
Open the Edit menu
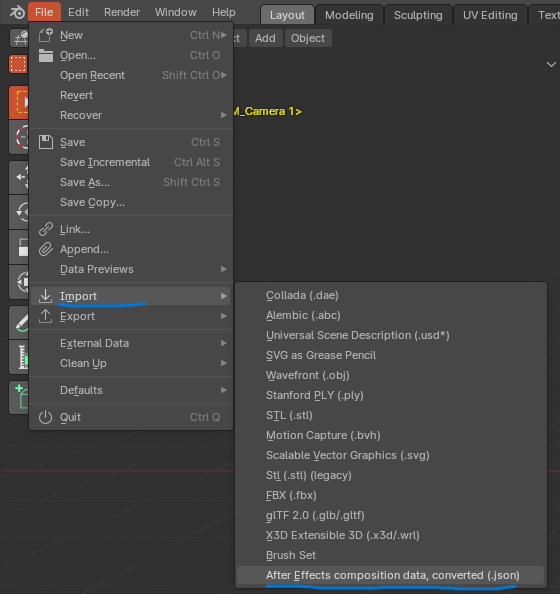[78, 13]
